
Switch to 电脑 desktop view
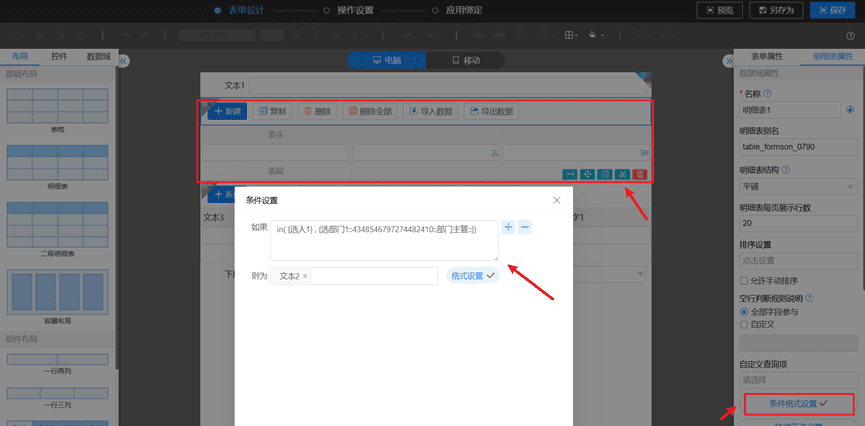[x=387, y=61]
